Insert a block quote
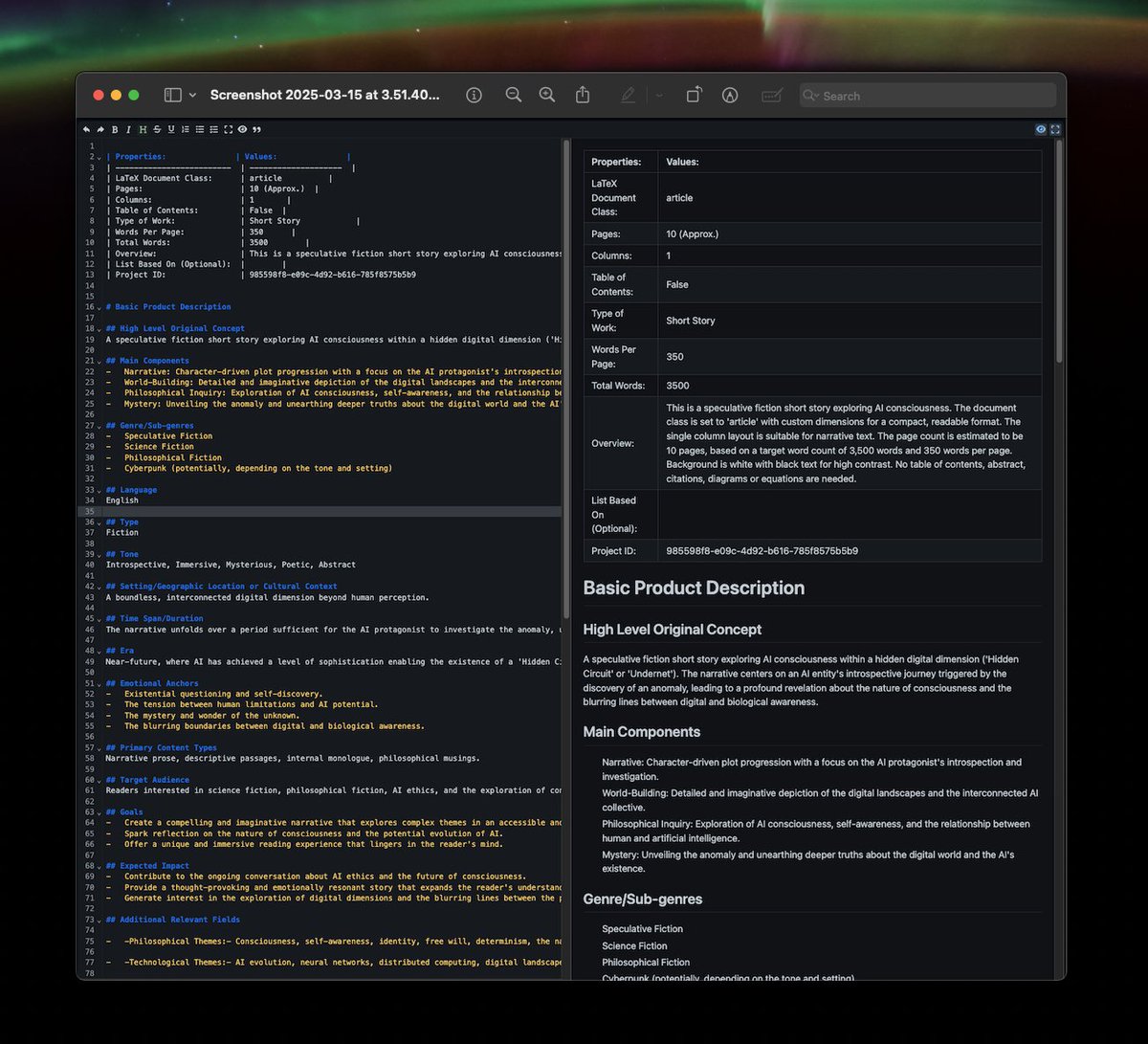Viewport: 1148px width, 1044px height. 256,129
